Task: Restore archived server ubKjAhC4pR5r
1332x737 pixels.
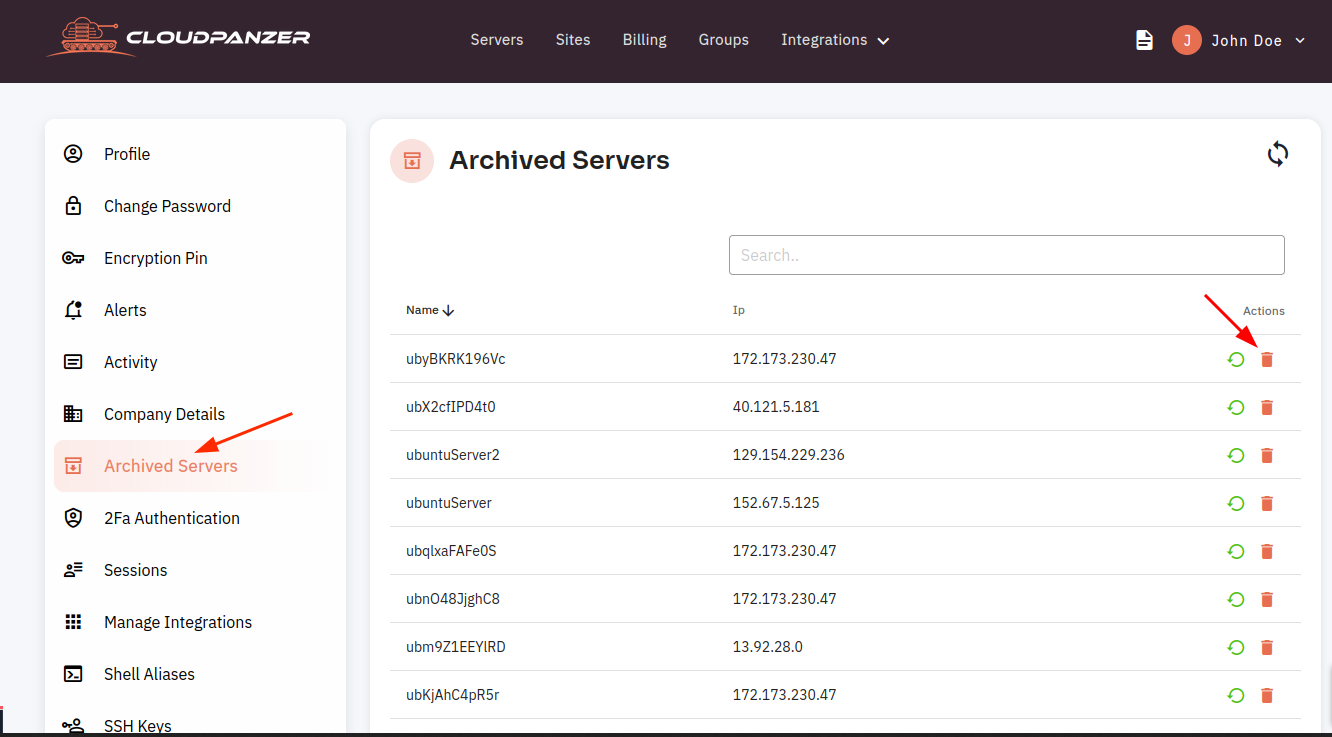Action: point(1236,695)
